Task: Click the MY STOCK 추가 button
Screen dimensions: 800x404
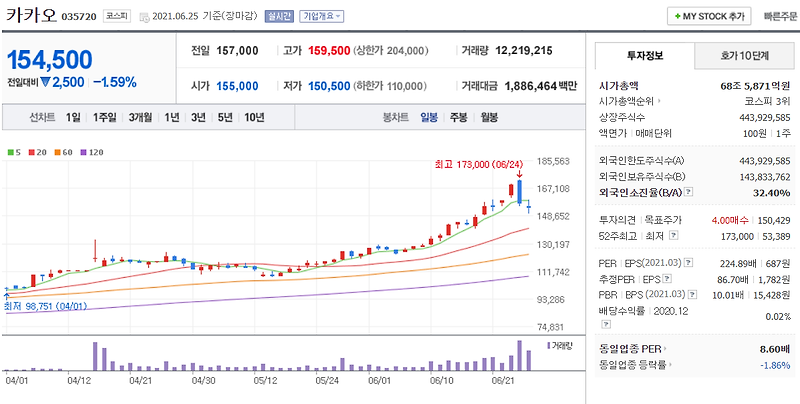Action: 709,16
